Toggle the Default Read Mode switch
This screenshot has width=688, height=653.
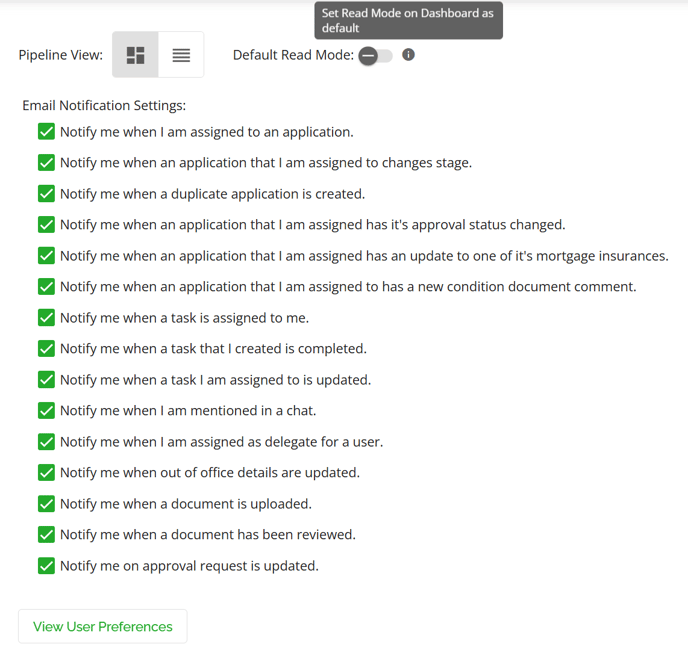click(375, 56)
